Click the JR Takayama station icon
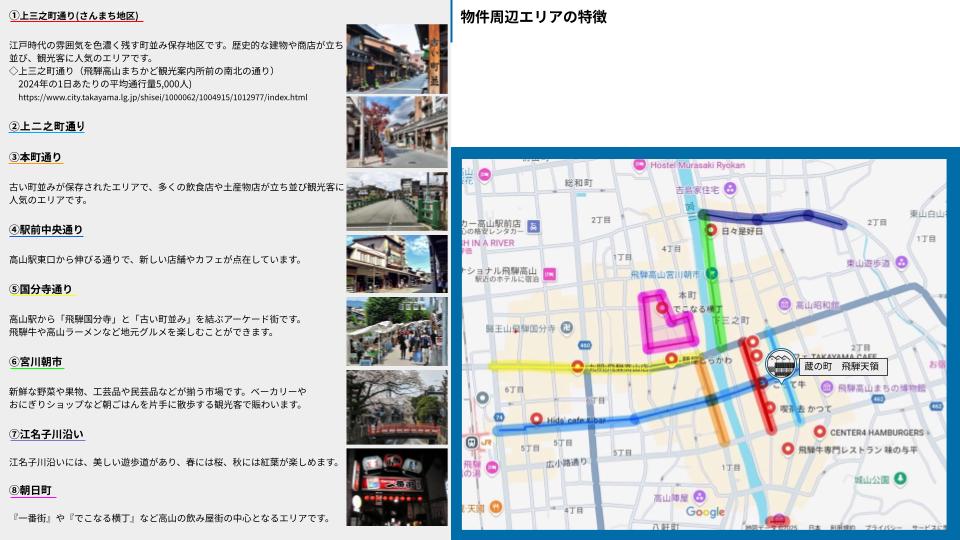Screen dimensions: 960x540 pos(471,442)
